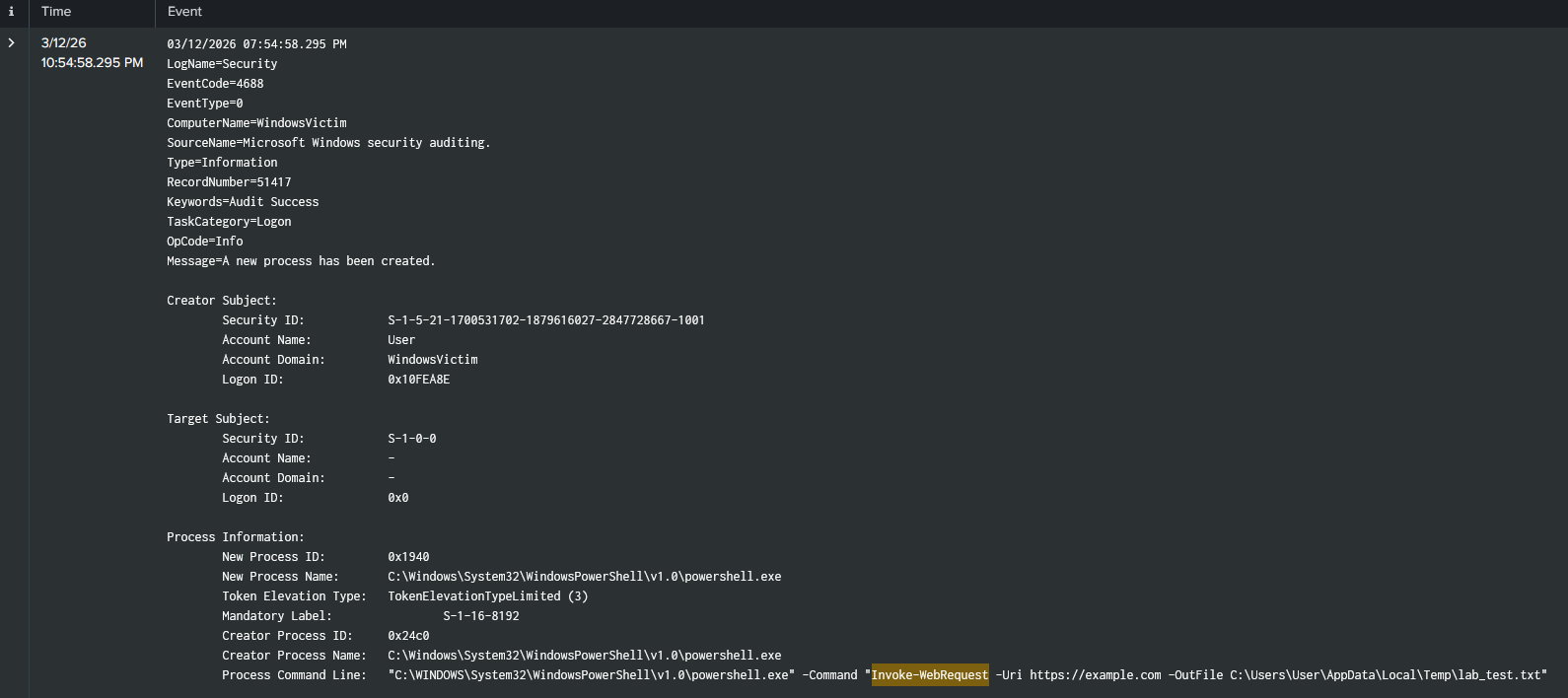Screen dimensions: 1568x698
Task: Select the highlighted Invoke-WebRequest term
Action: (929, 675)
